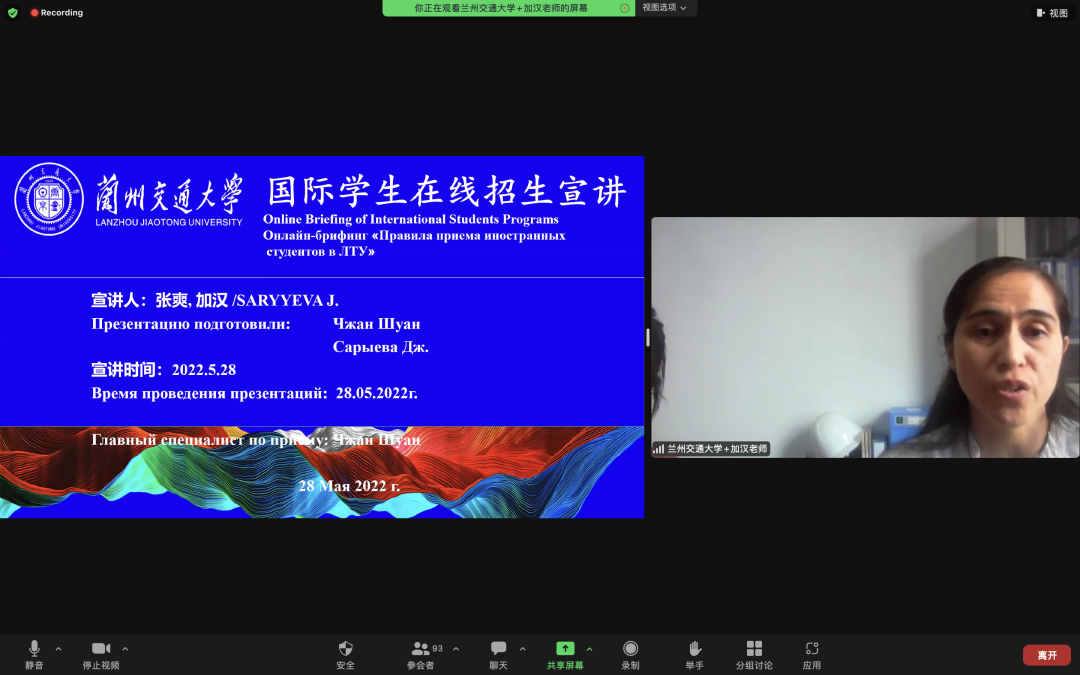The image size is (1080, 675).
Task: Click the red Recording indicator
Action: tap(56, 12)
